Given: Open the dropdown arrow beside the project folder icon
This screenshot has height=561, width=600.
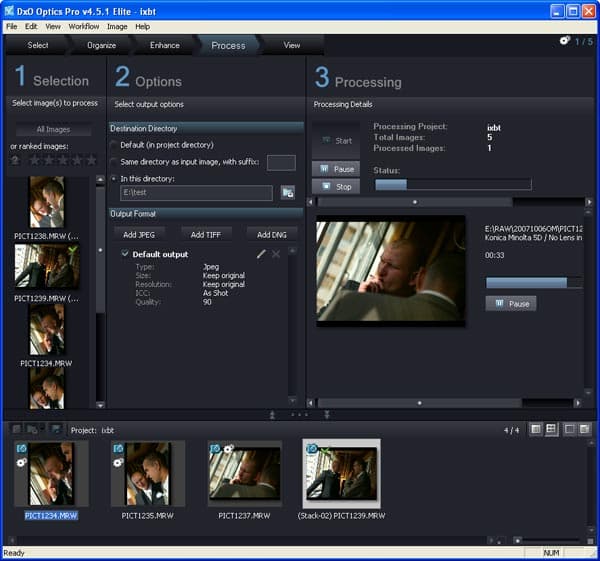Looking at the screenshot, I should (42, 429).
